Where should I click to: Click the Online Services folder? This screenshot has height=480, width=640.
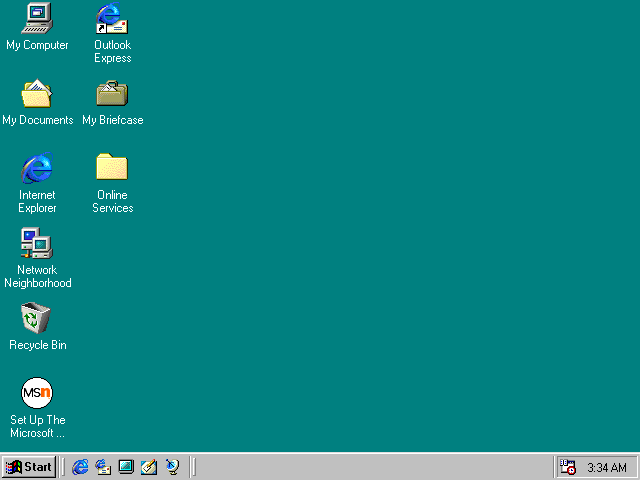[112, 168]
